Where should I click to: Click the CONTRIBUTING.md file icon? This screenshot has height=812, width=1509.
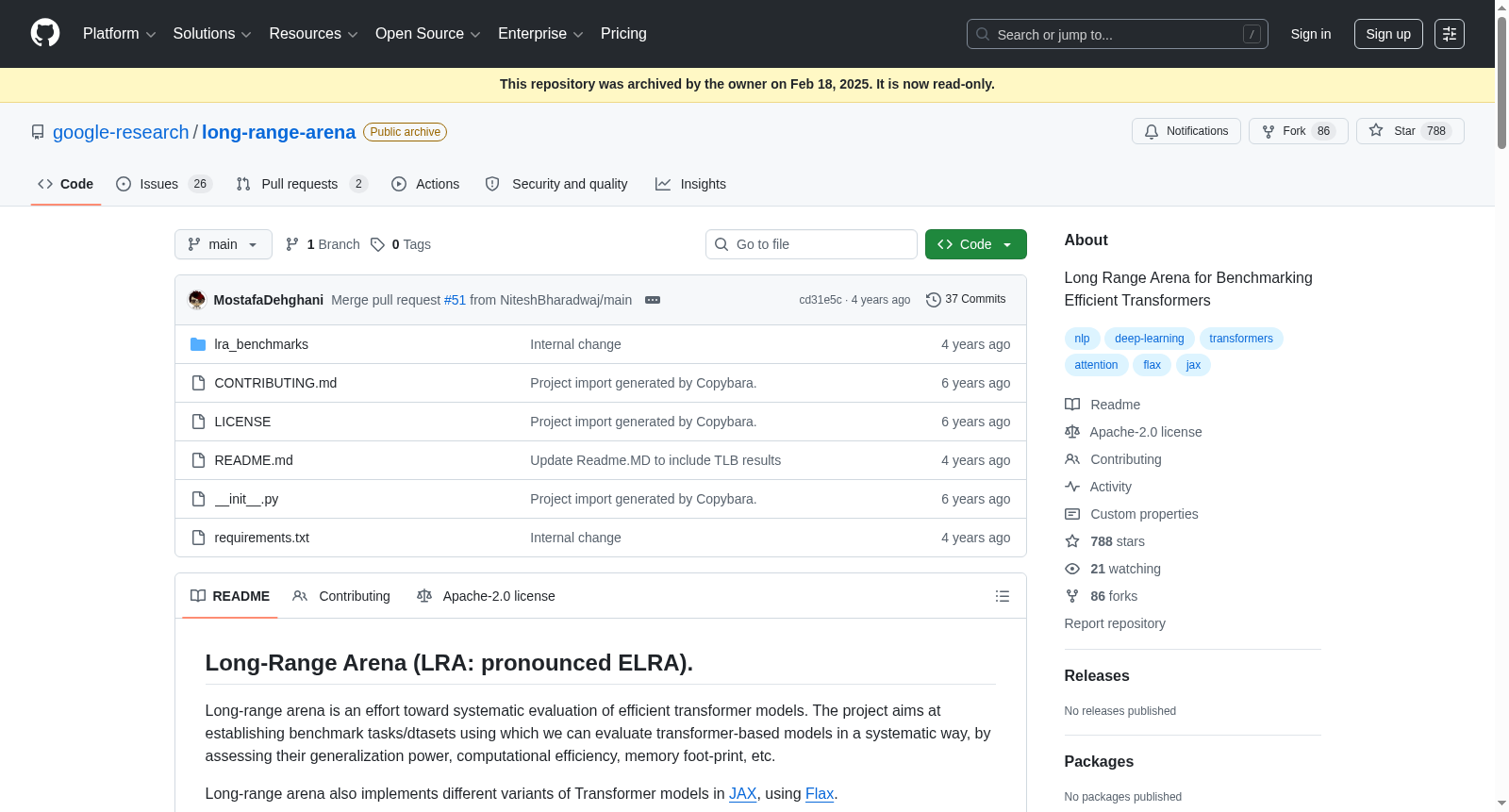198,383
